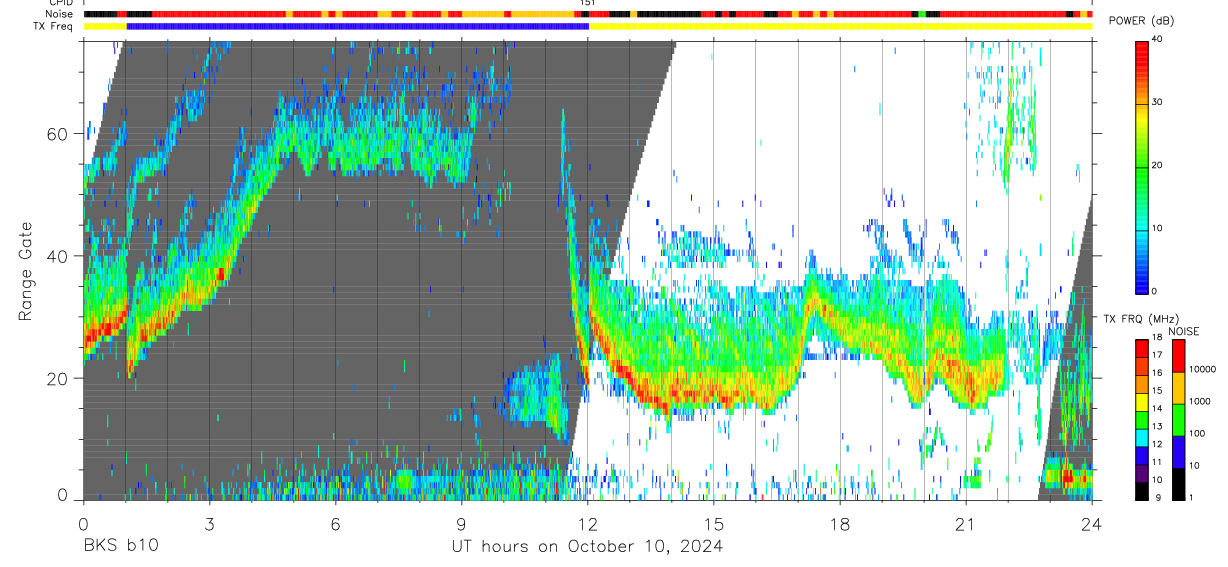Click the red 18 MHz swatch in TX FRQ legend
This screenshot has width=1228, height=567.
(x=1141, y=348)
